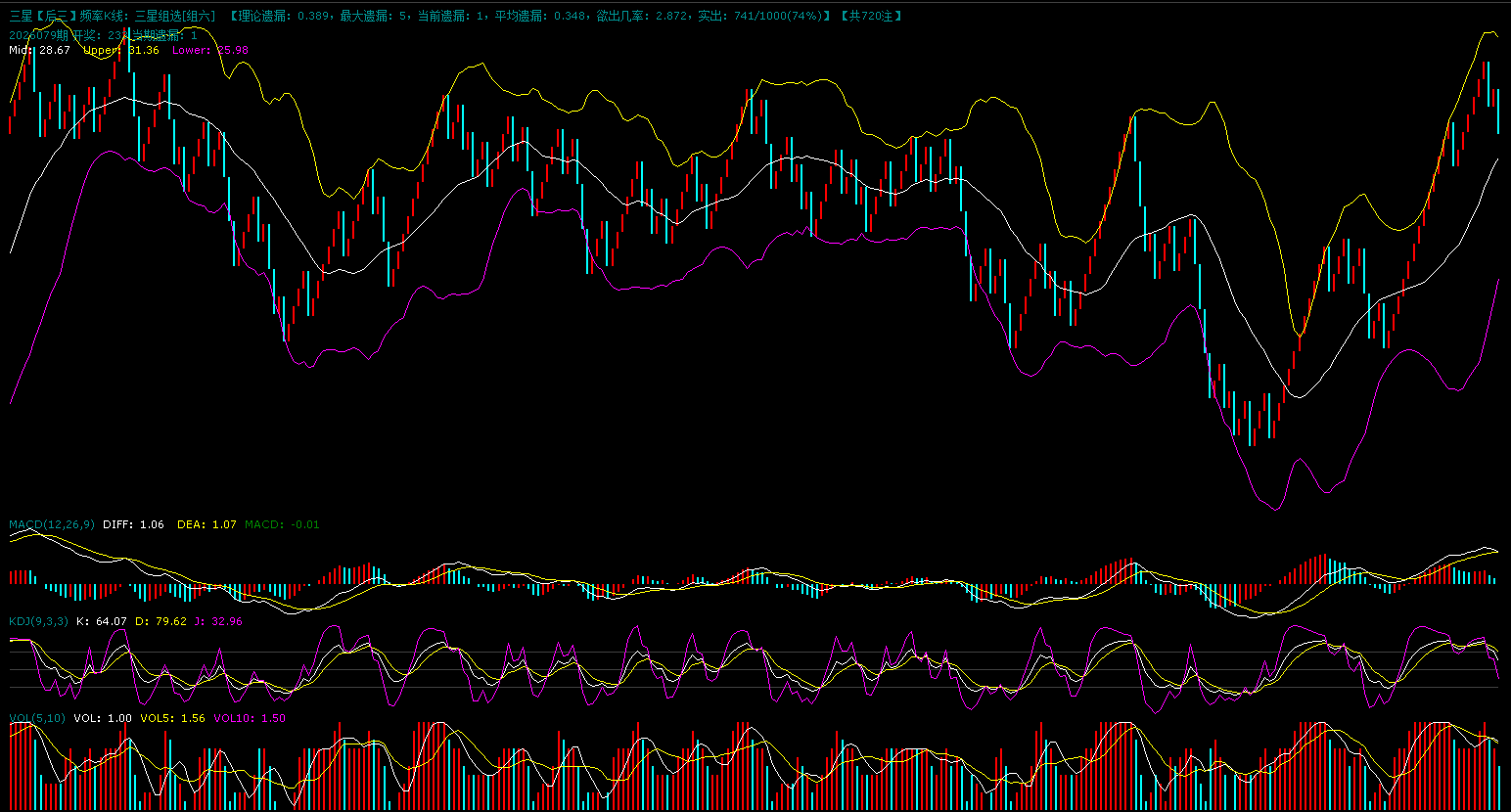1511x812 pixels.
Task: Click the magenta VOL10: 1.50 value
Action: pyautogui.click(x=250, y=718)
